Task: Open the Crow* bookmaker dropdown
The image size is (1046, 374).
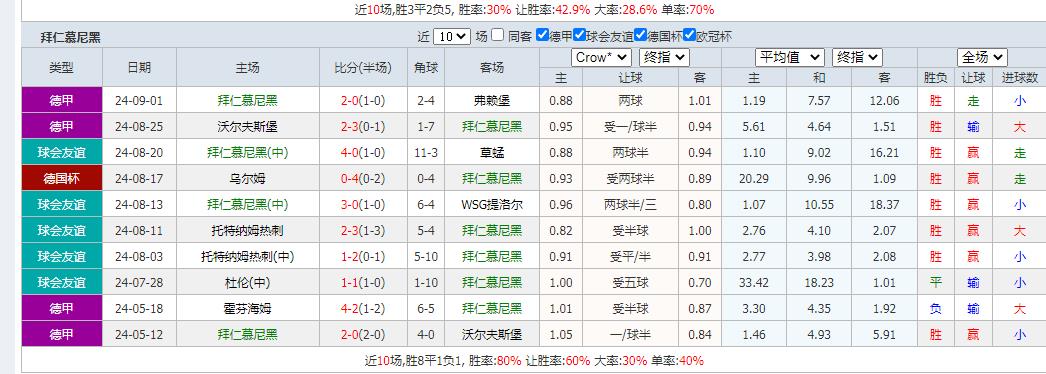Action: click(x=601, y=57)
